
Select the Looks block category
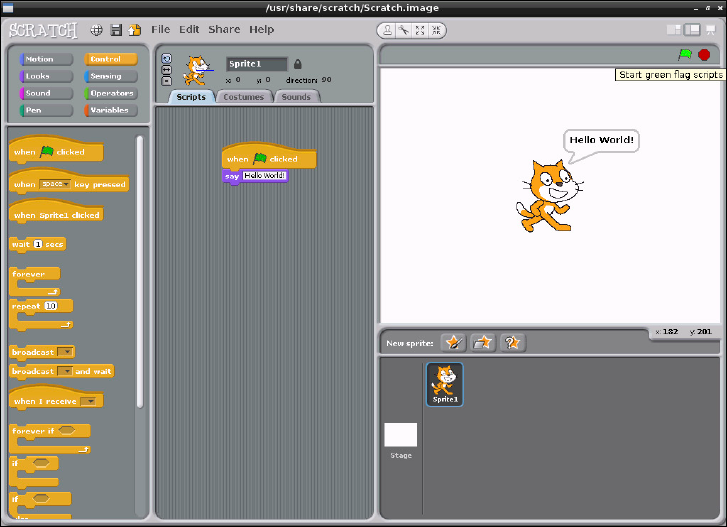point(46,76)
